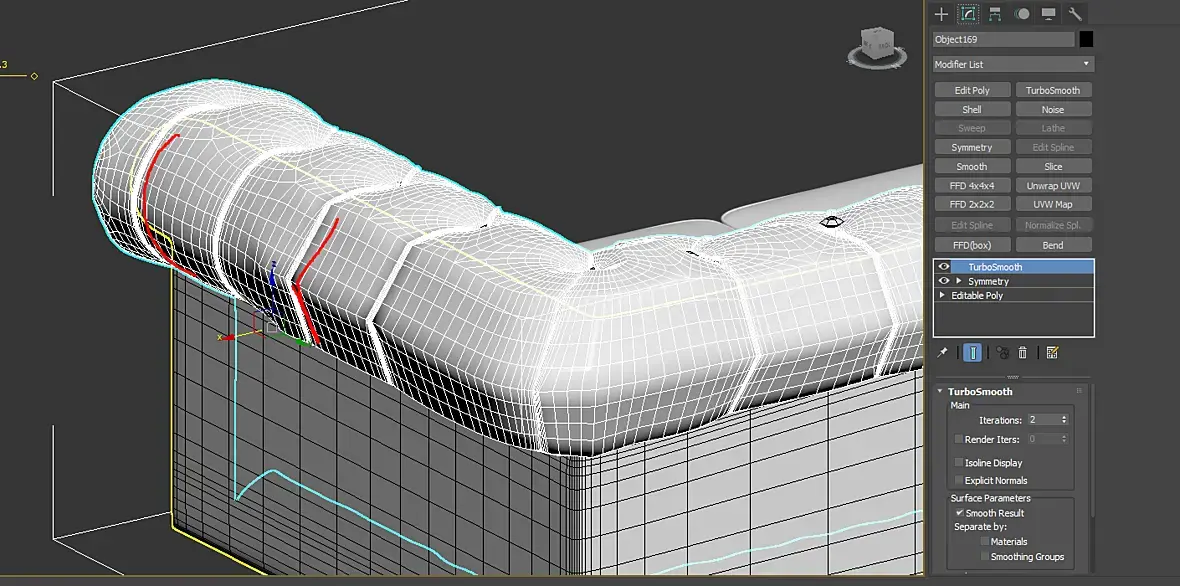
Task: Add the FFD 4x4x4 modifier
Action: coord(972,185)
